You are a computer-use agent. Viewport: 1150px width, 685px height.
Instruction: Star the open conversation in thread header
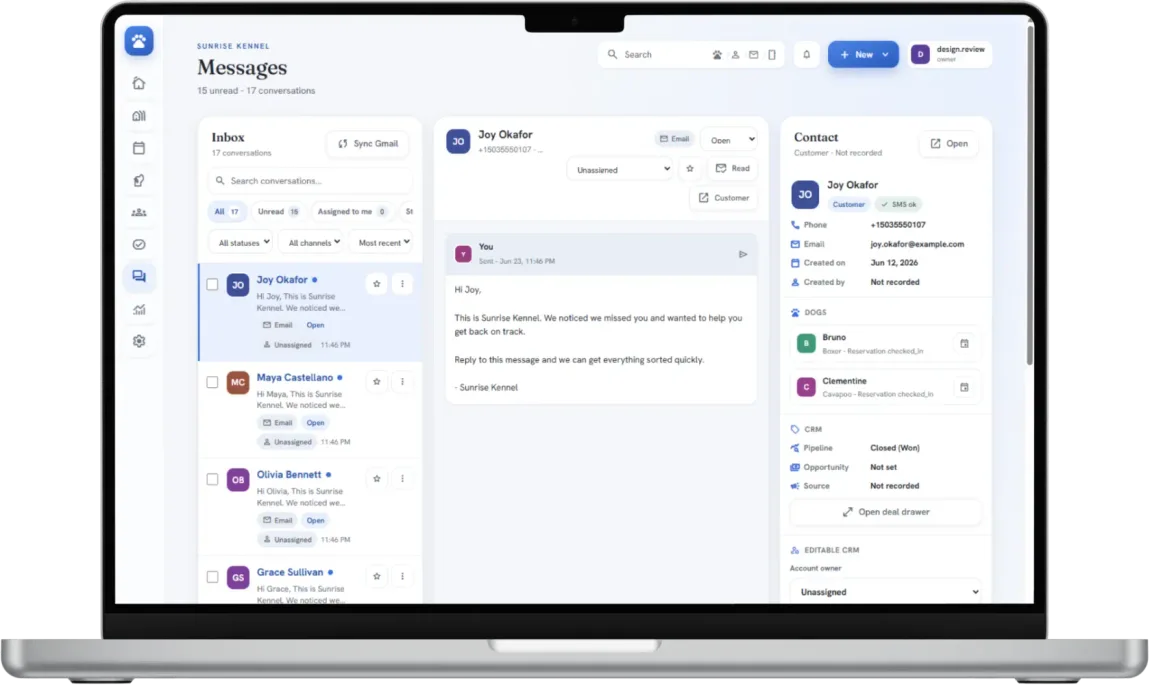(689, 169)
